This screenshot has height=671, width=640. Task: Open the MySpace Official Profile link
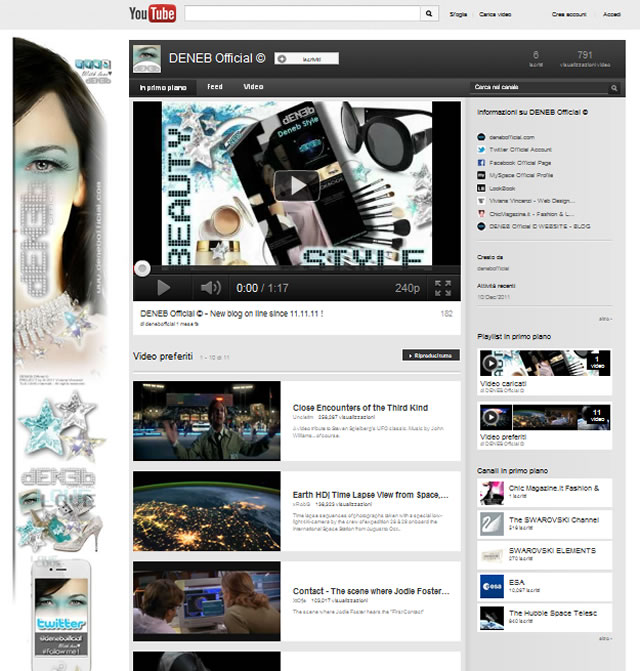pos(521,175)
